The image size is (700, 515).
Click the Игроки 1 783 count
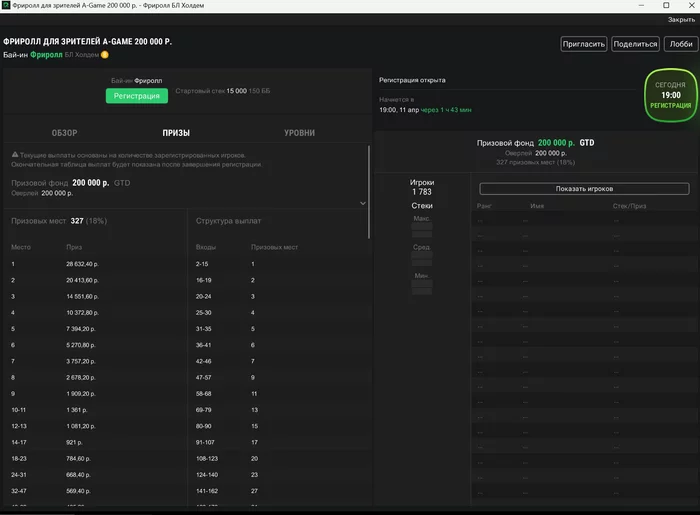coord(422,187)
